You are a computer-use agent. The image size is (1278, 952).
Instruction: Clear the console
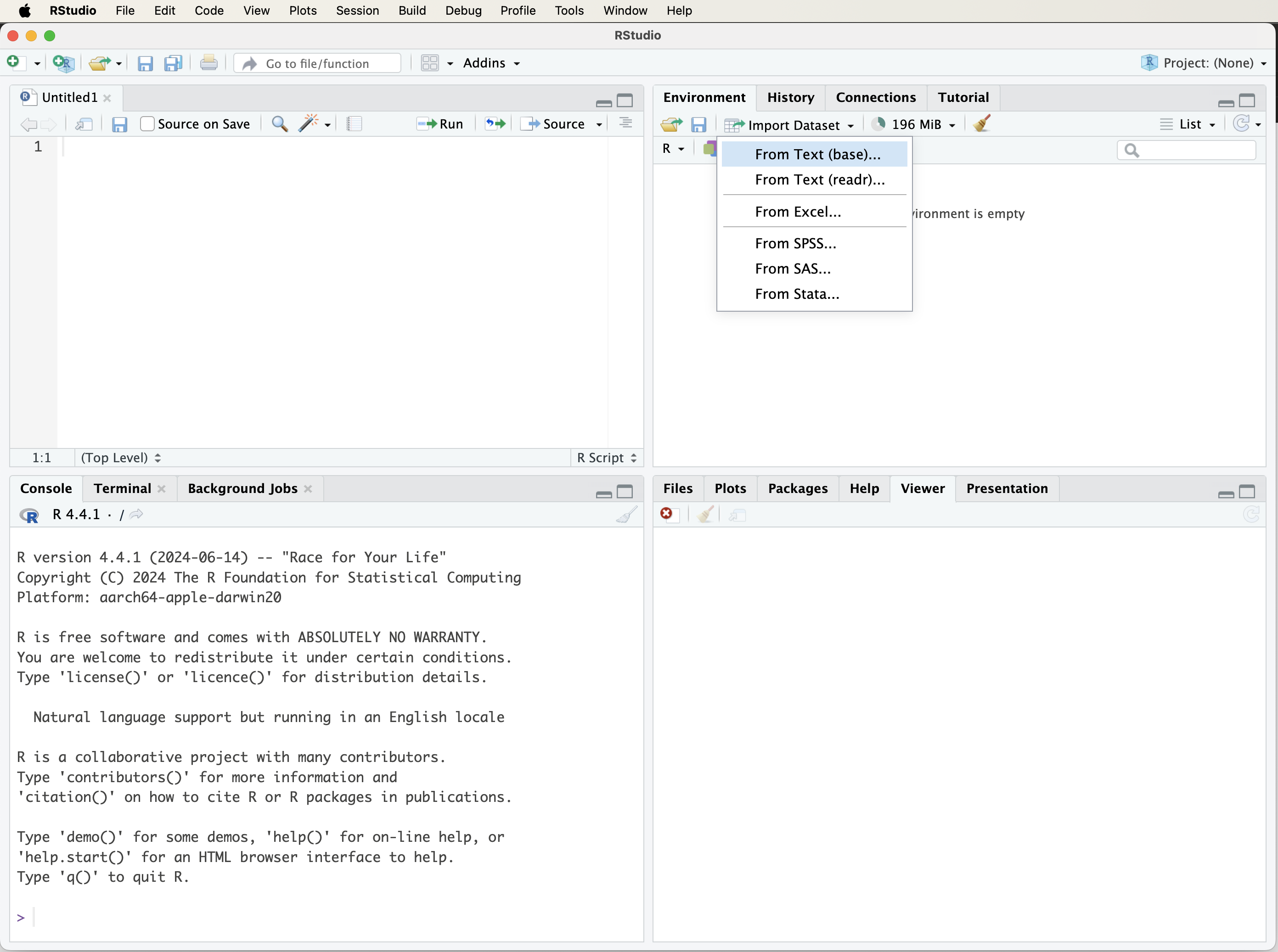tap(627, 514)
